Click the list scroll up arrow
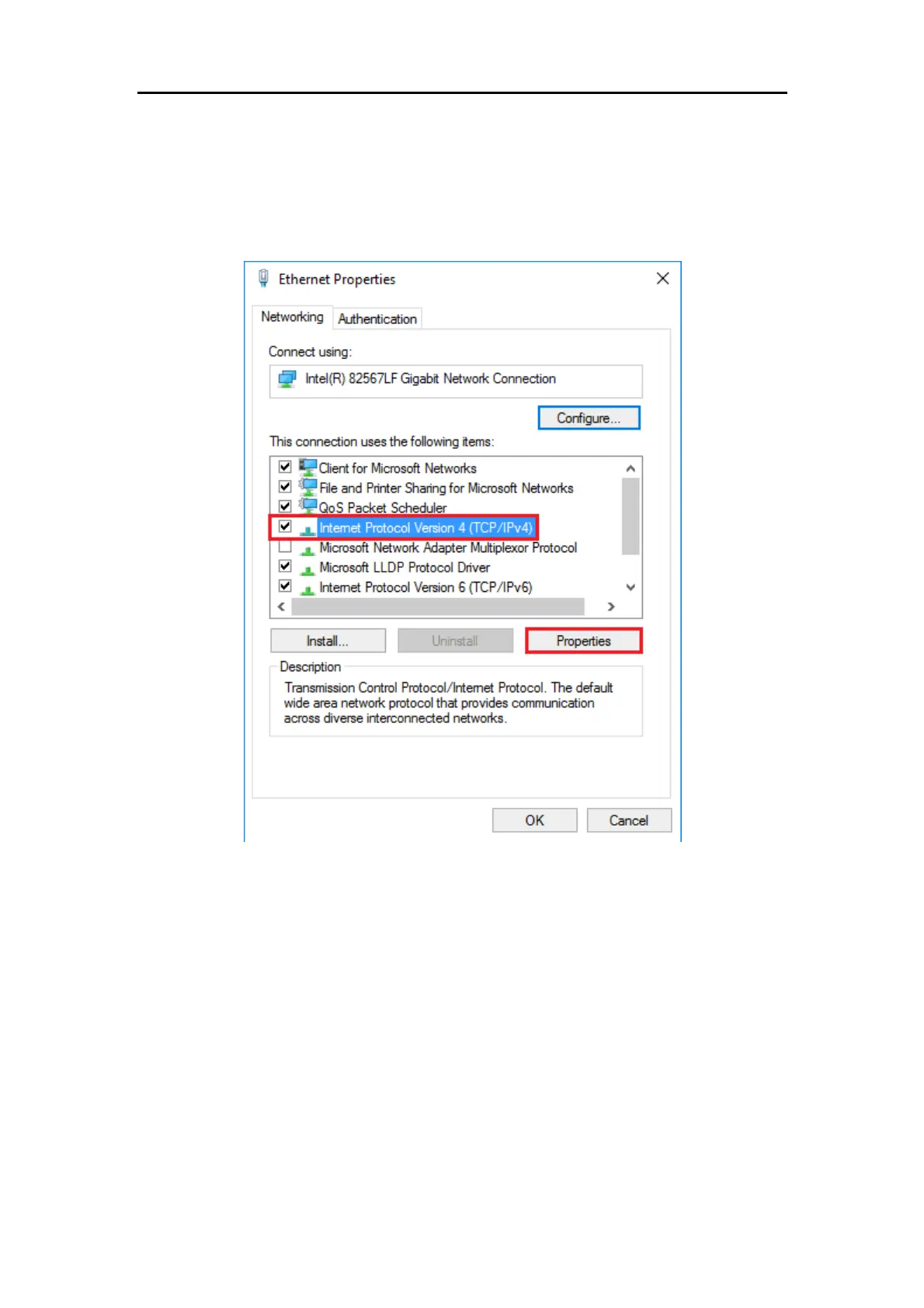 (x=630, y=468)
